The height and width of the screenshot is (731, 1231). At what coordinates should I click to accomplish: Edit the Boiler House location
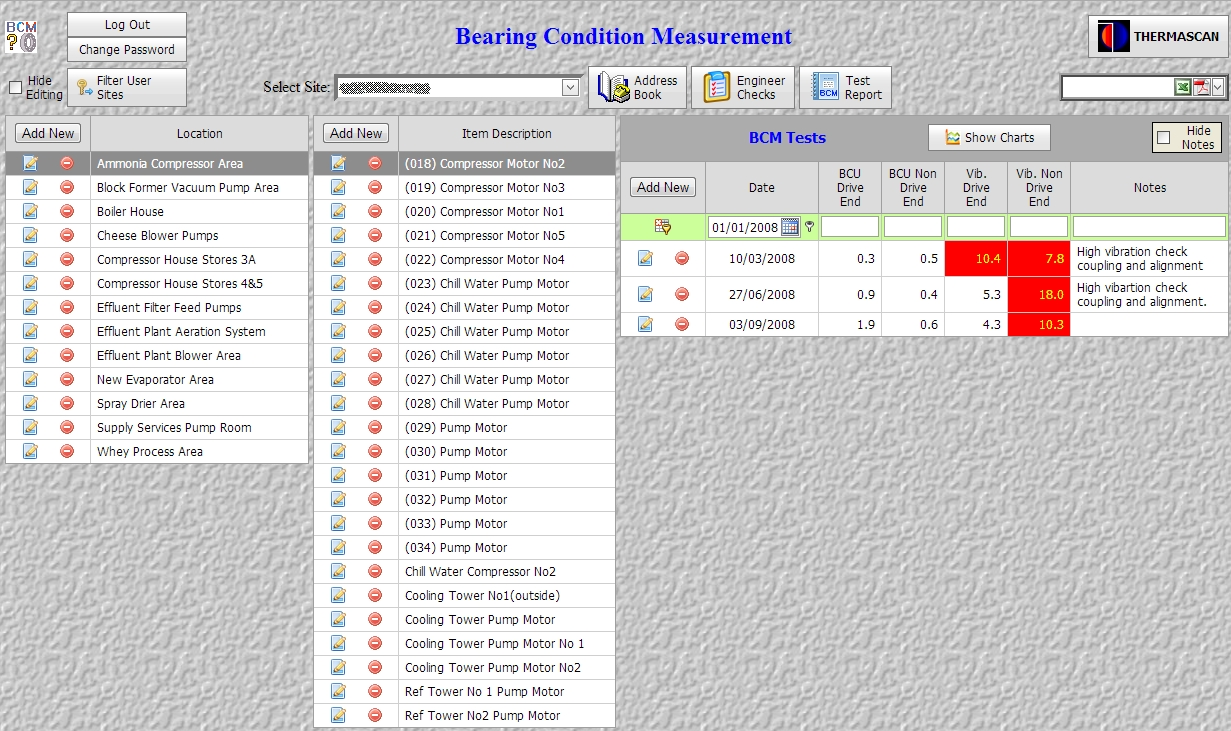click(30, 211)
